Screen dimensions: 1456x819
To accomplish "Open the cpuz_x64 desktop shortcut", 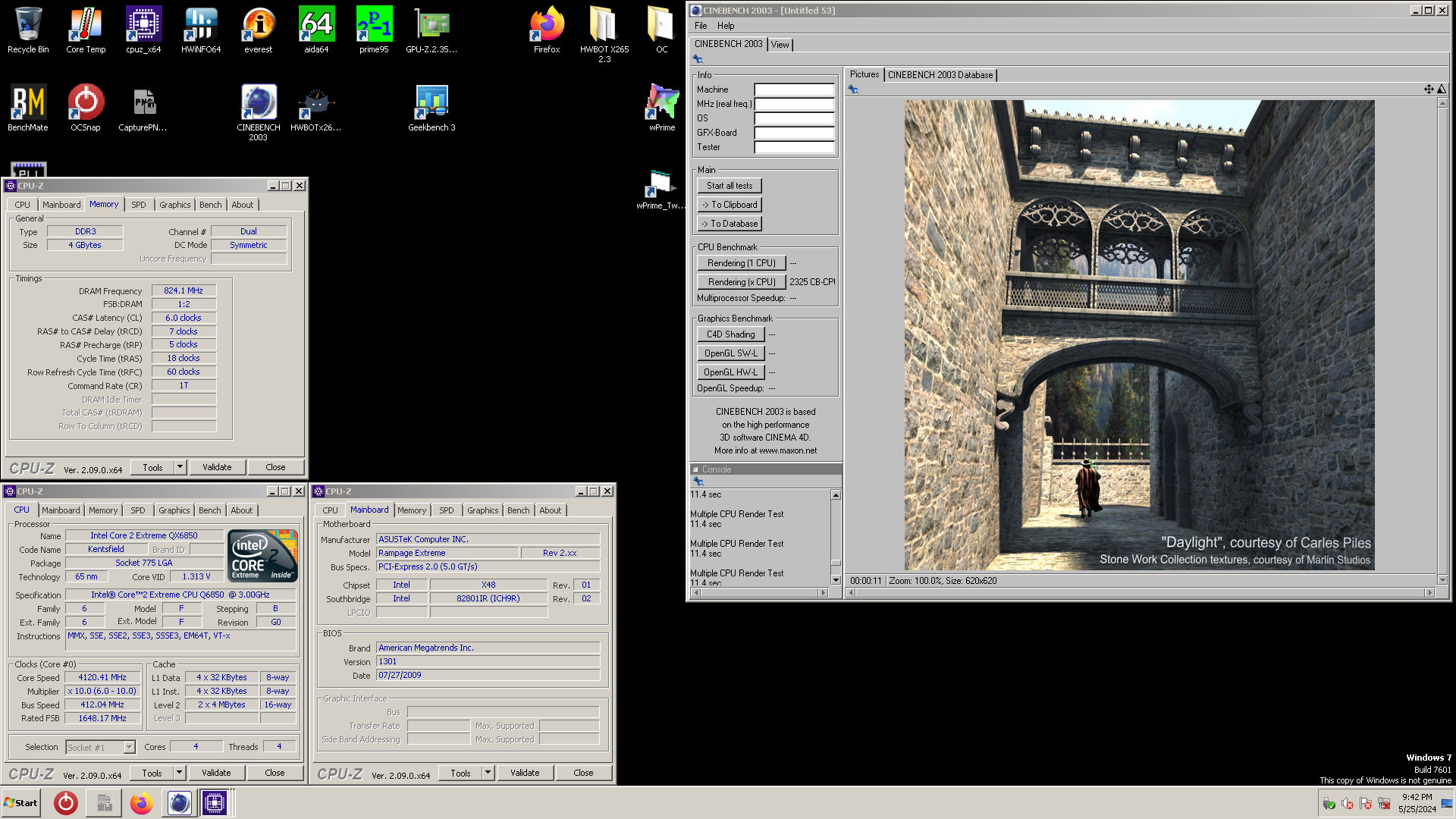I will 143,30.
